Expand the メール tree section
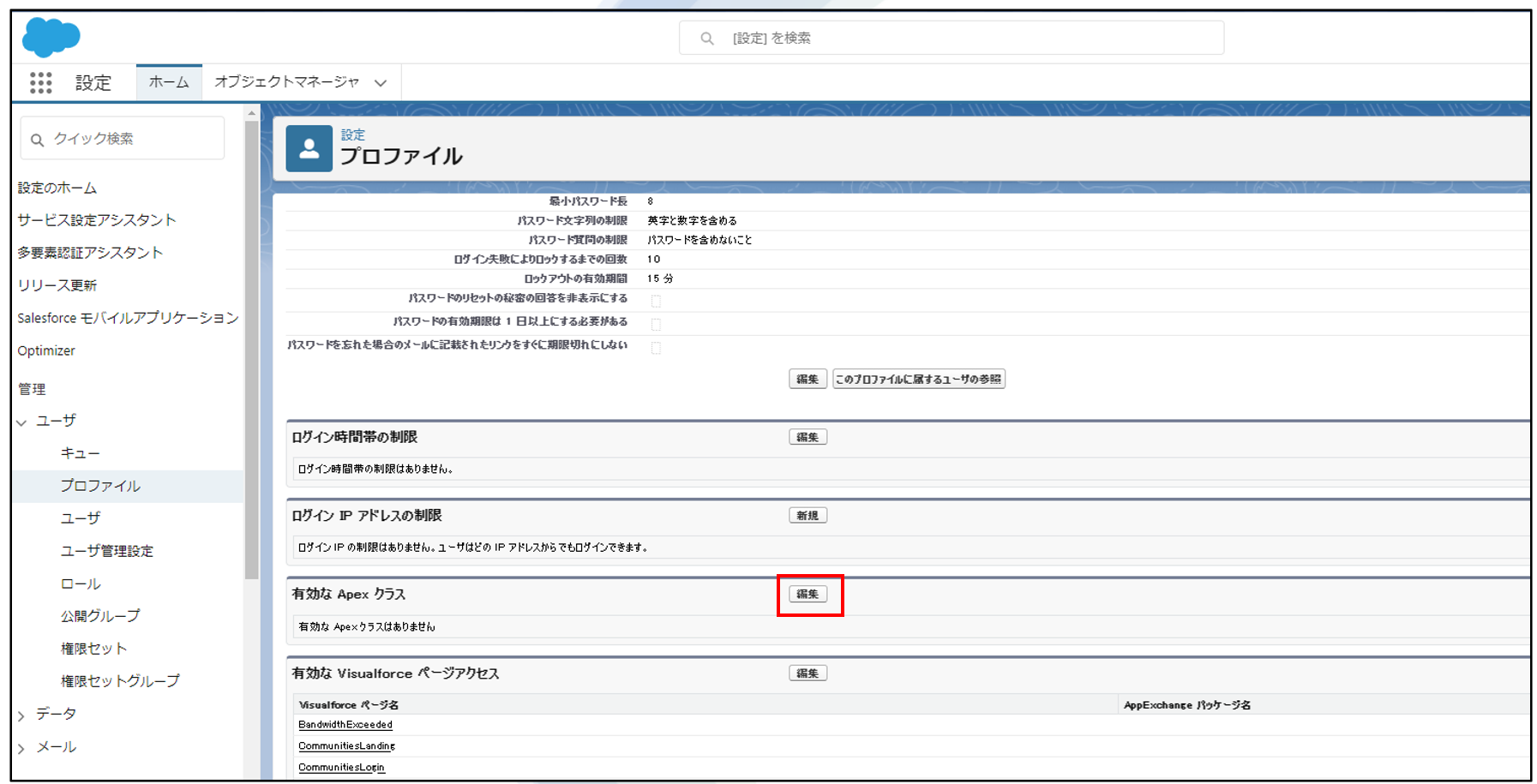1537x784 pixels. (22, 748)
